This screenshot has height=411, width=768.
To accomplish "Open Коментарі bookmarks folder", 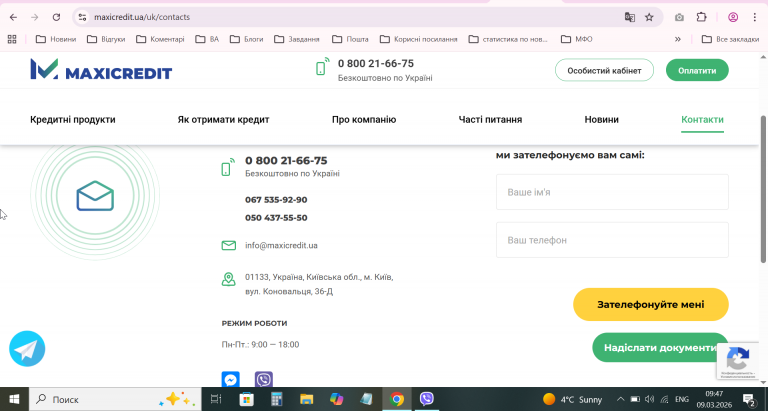I will coord(160,39).
